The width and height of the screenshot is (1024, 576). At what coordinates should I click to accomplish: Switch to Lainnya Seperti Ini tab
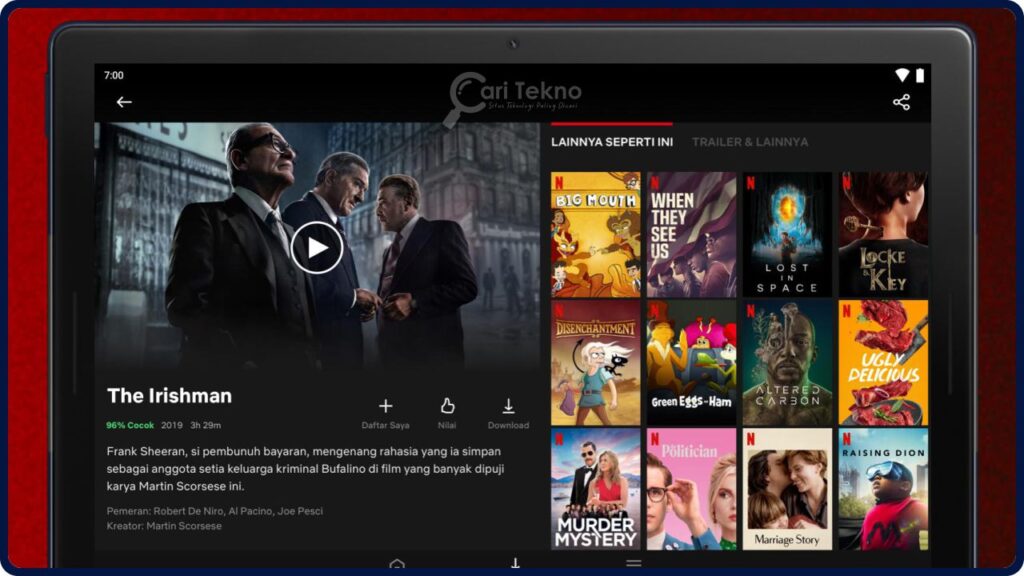(612, 142)
